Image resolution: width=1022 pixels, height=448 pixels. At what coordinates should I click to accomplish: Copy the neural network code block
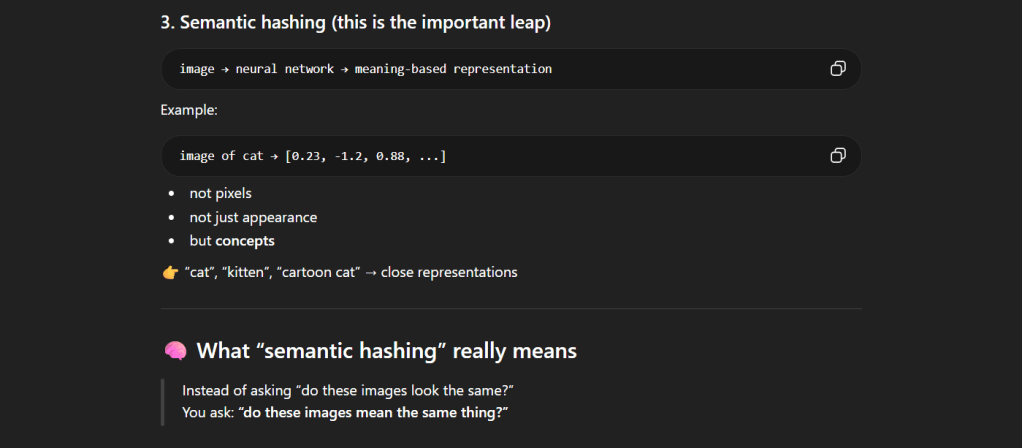click(838, 69)
